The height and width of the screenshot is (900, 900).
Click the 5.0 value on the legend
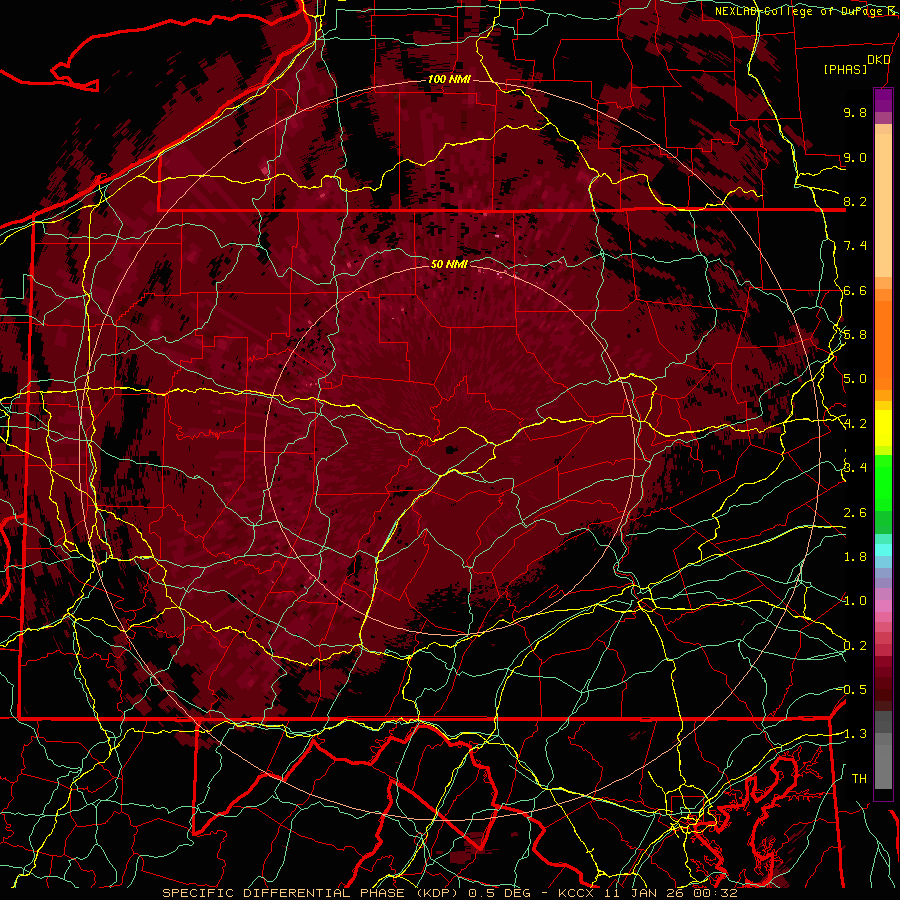point(855,379)
